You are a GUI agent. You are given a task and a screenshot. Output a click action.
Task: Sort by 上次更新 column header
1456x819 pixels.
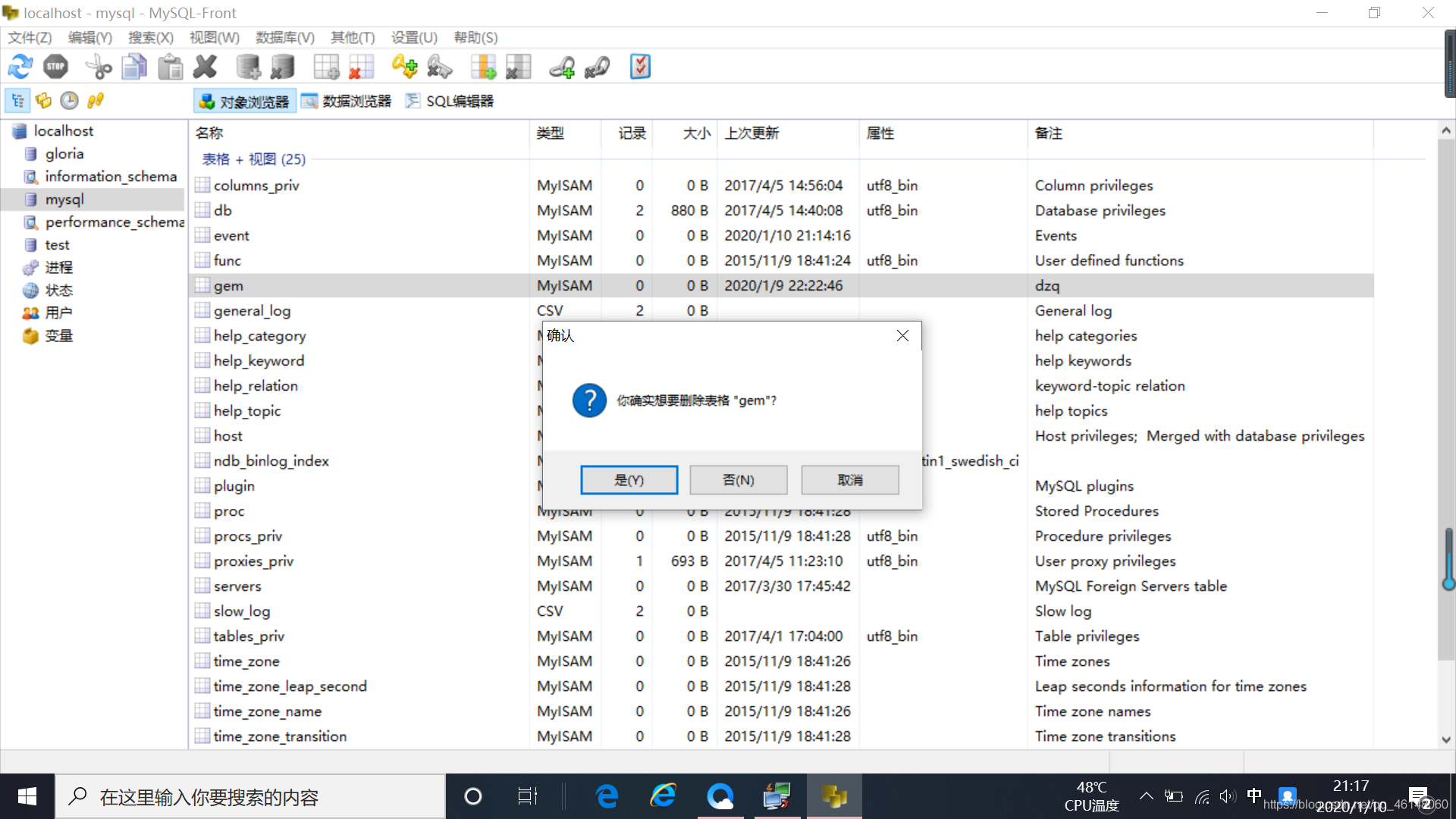(x=788, y=133)
